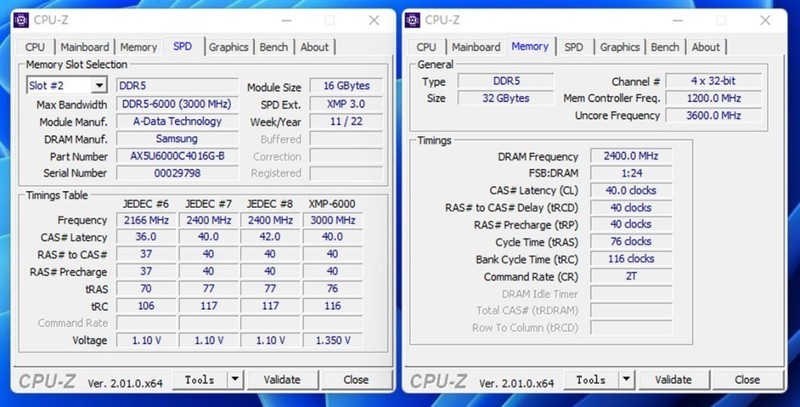
Task: Expand the Tools dropdown arrow in right window
Action: [626, 379]
